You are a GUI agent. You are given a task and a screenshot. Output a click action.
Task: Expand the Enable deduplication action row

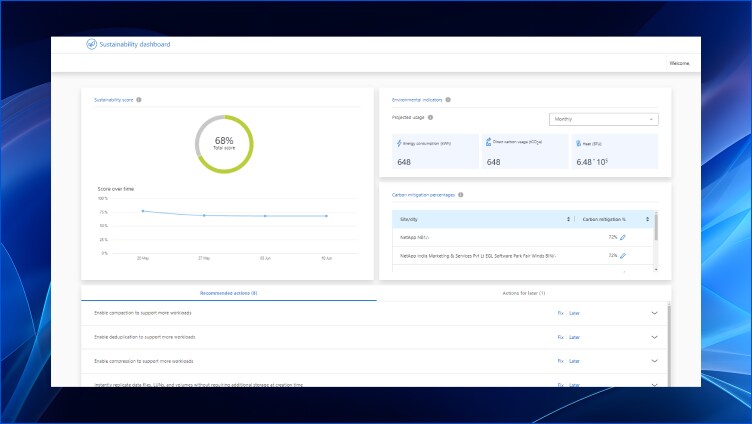[x=655, y=337]
